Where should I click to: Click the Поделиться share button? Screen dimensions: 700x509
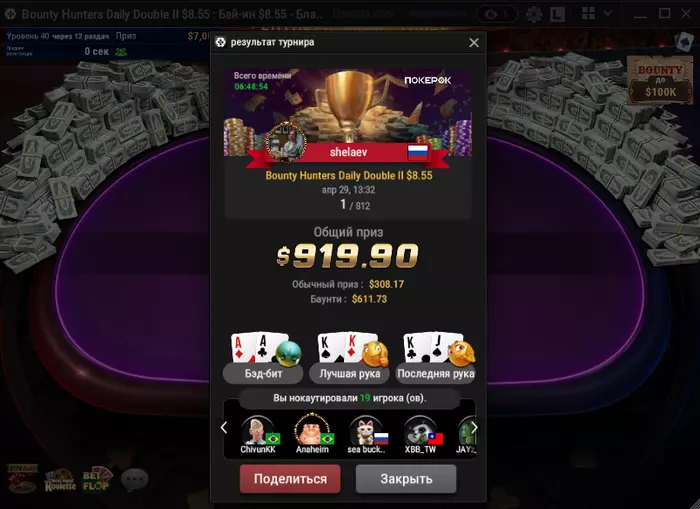[x=290, y=479]
